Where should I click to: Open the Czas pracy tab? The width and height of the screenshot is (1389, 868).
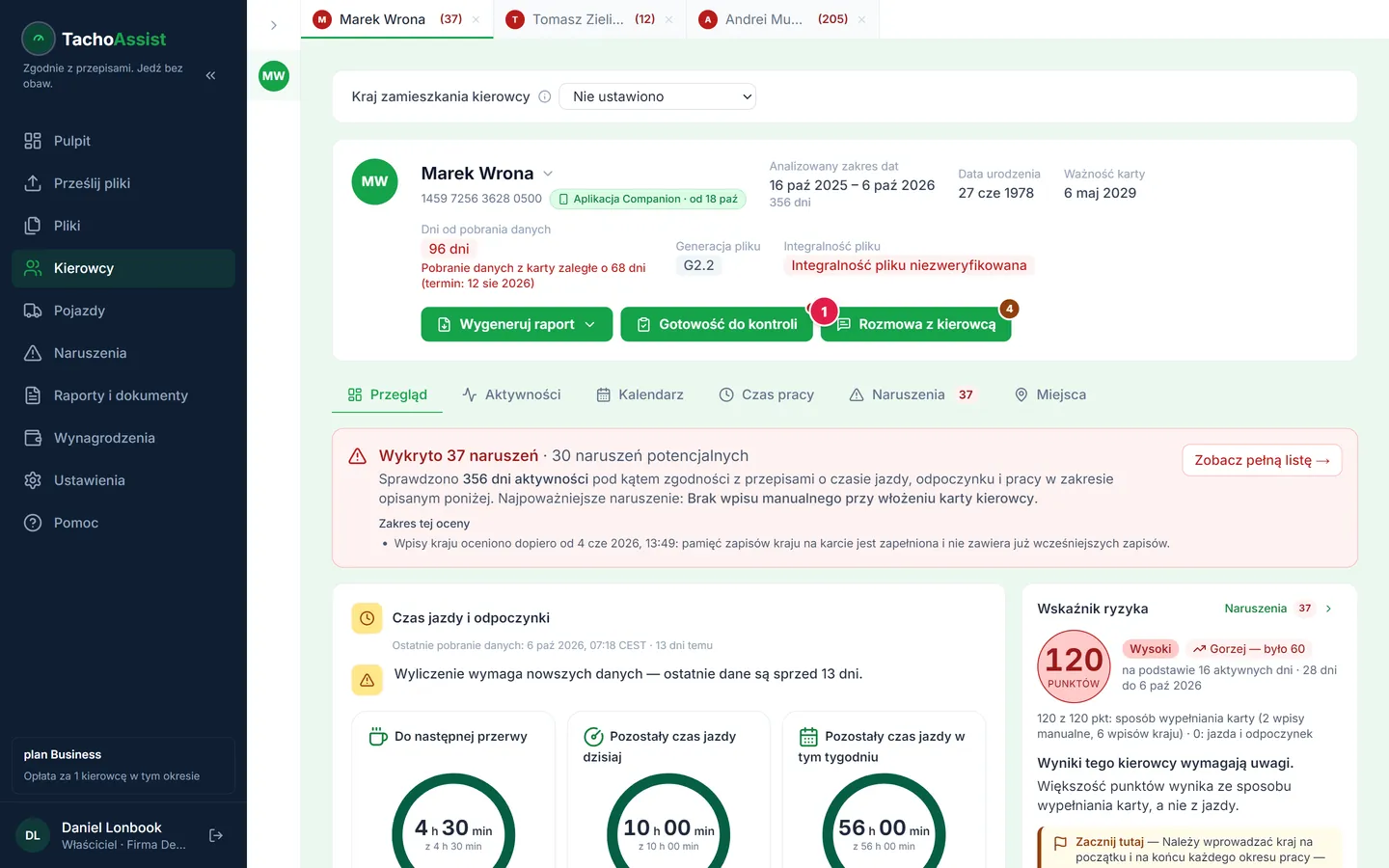pyautogui.click(x=767, y=394)
